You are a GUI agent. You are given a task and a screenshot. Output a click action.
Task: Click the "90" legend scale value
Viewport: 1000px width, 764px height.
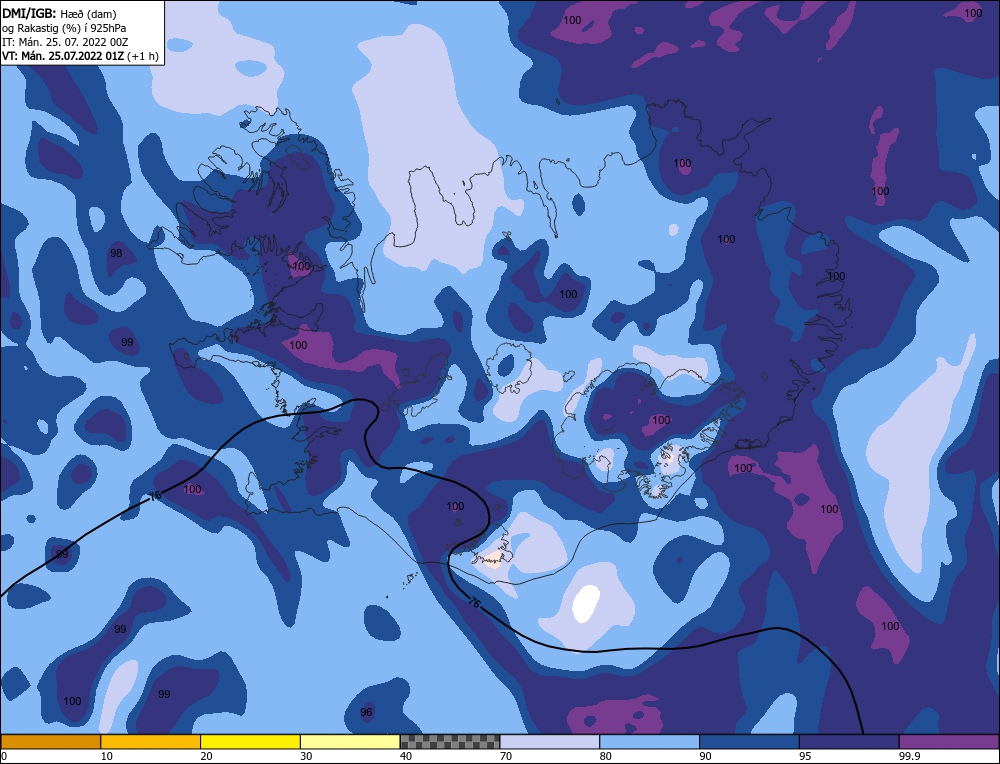pos(706,756)
